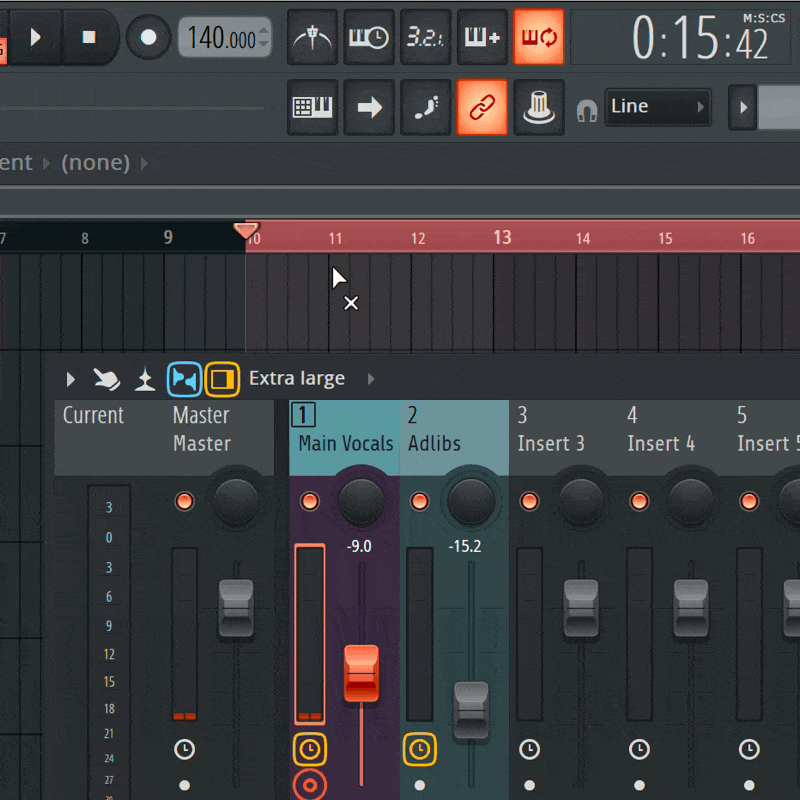Select the Main Vocals mixer track

pos(344,443)
